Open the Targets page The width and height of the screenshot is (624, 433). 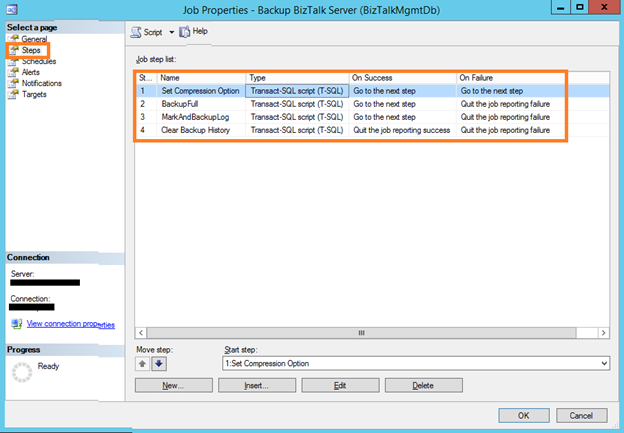pyautogui.click(x=34, y=94)
